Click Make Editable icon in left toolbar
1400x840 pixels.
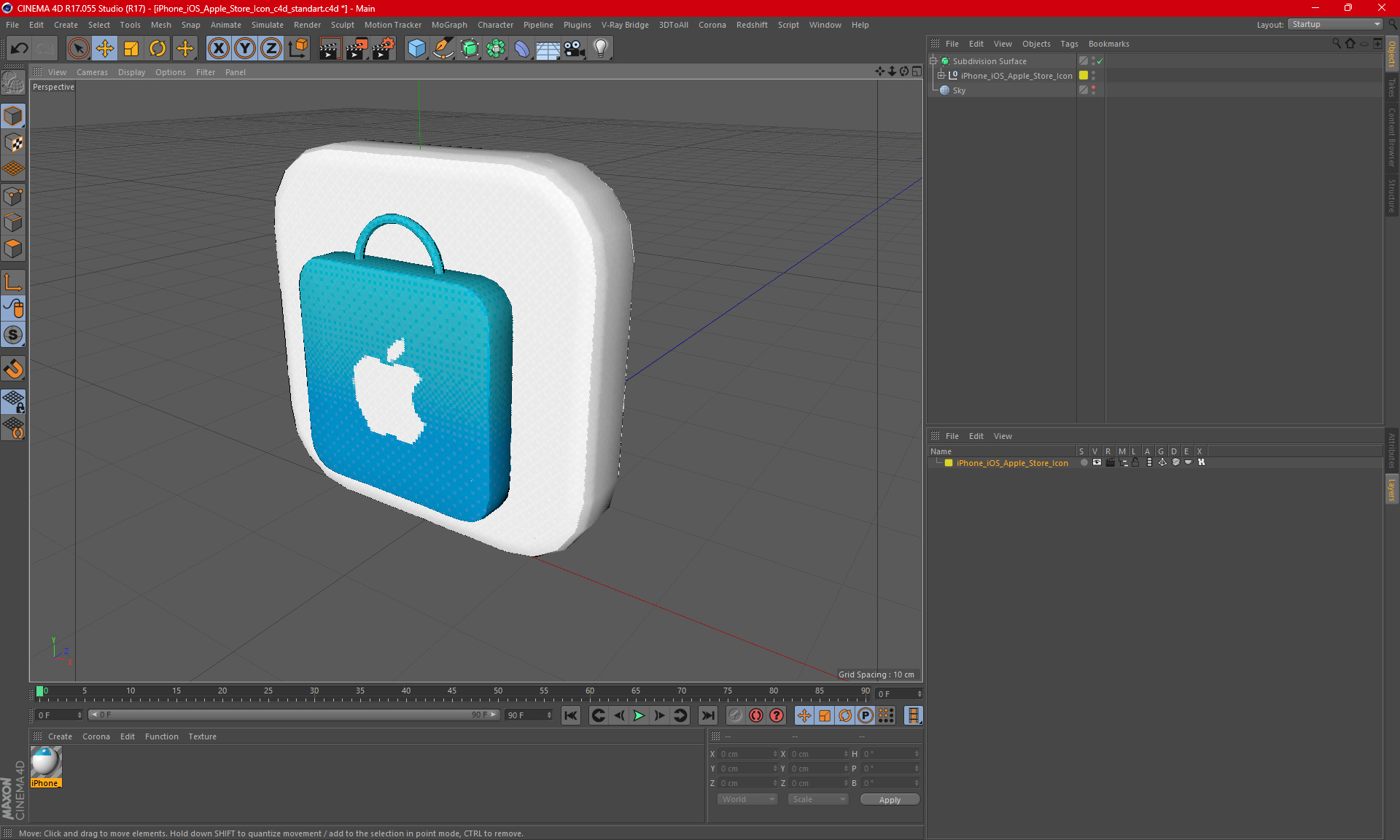tap(13, 83)
